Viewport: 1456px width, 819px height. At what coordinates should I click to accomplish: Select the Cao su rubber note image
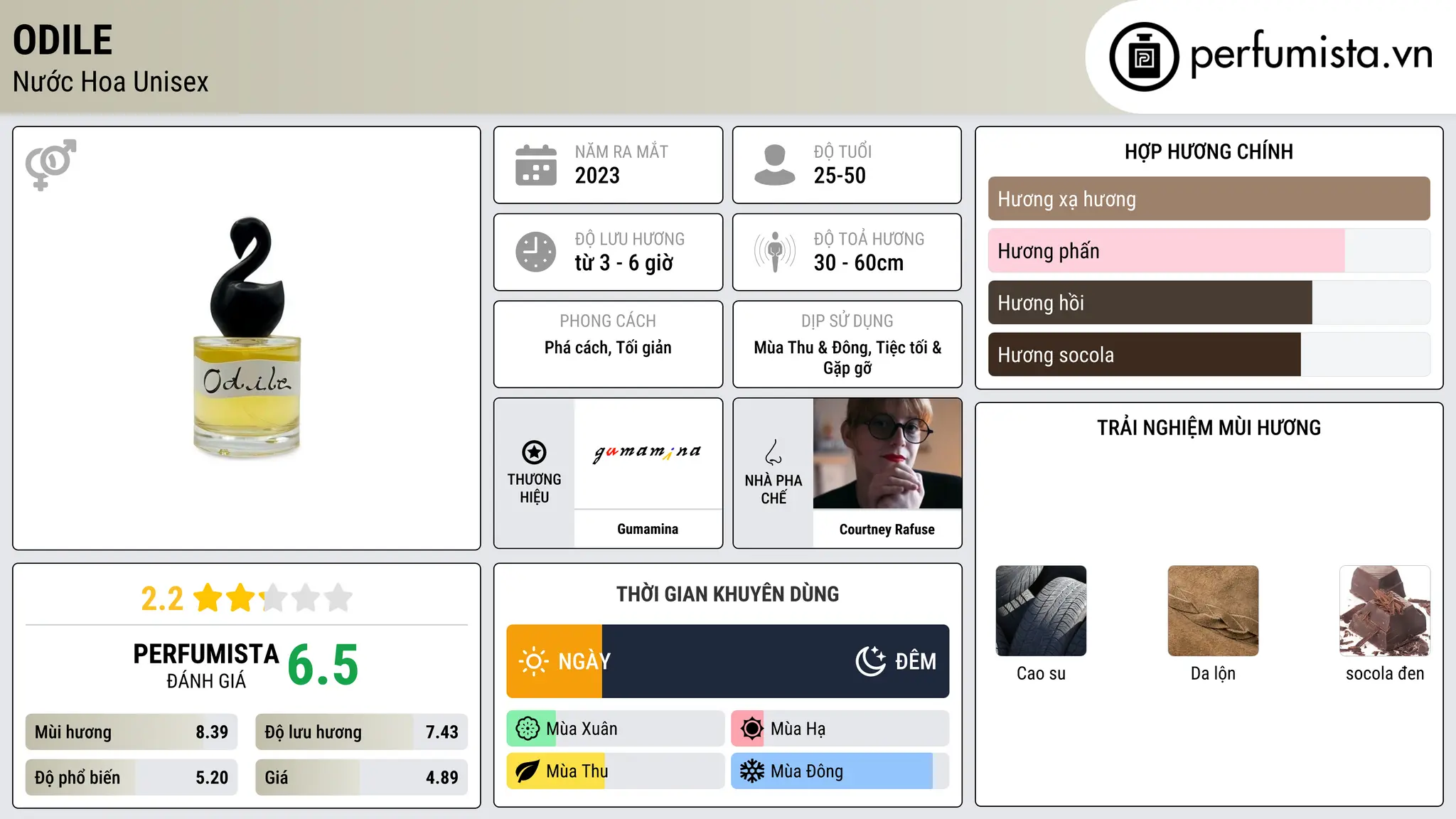click(x=1041, y=611)
